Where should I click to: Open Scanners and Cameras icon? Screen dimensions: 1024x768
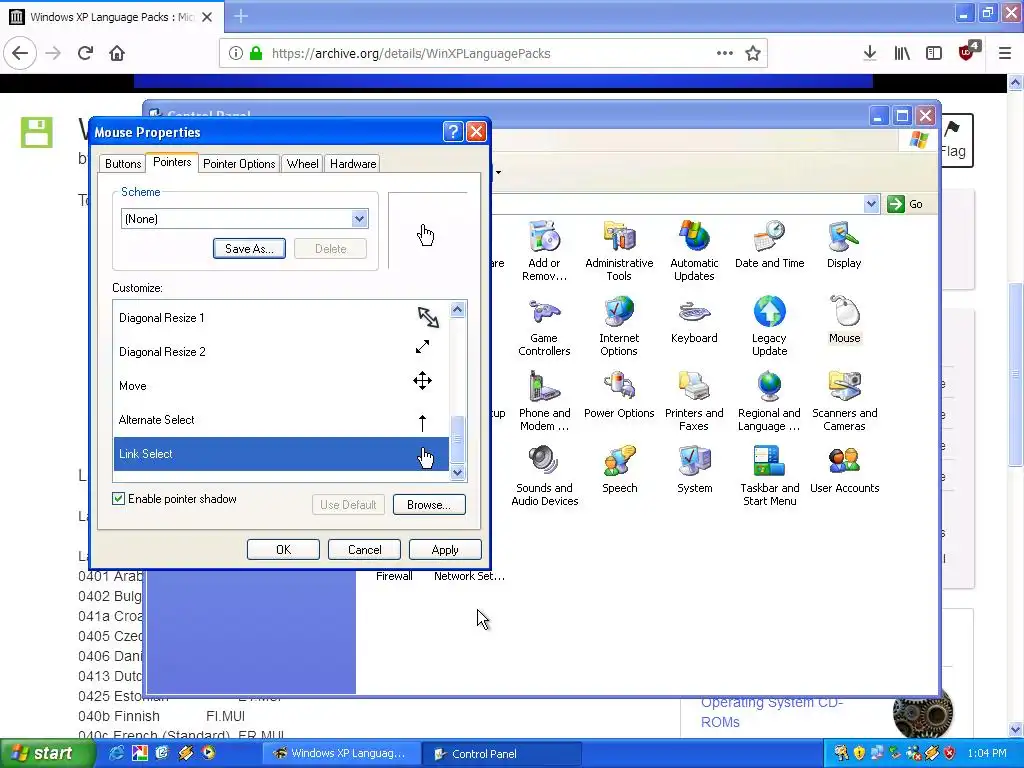pos(844,401)
